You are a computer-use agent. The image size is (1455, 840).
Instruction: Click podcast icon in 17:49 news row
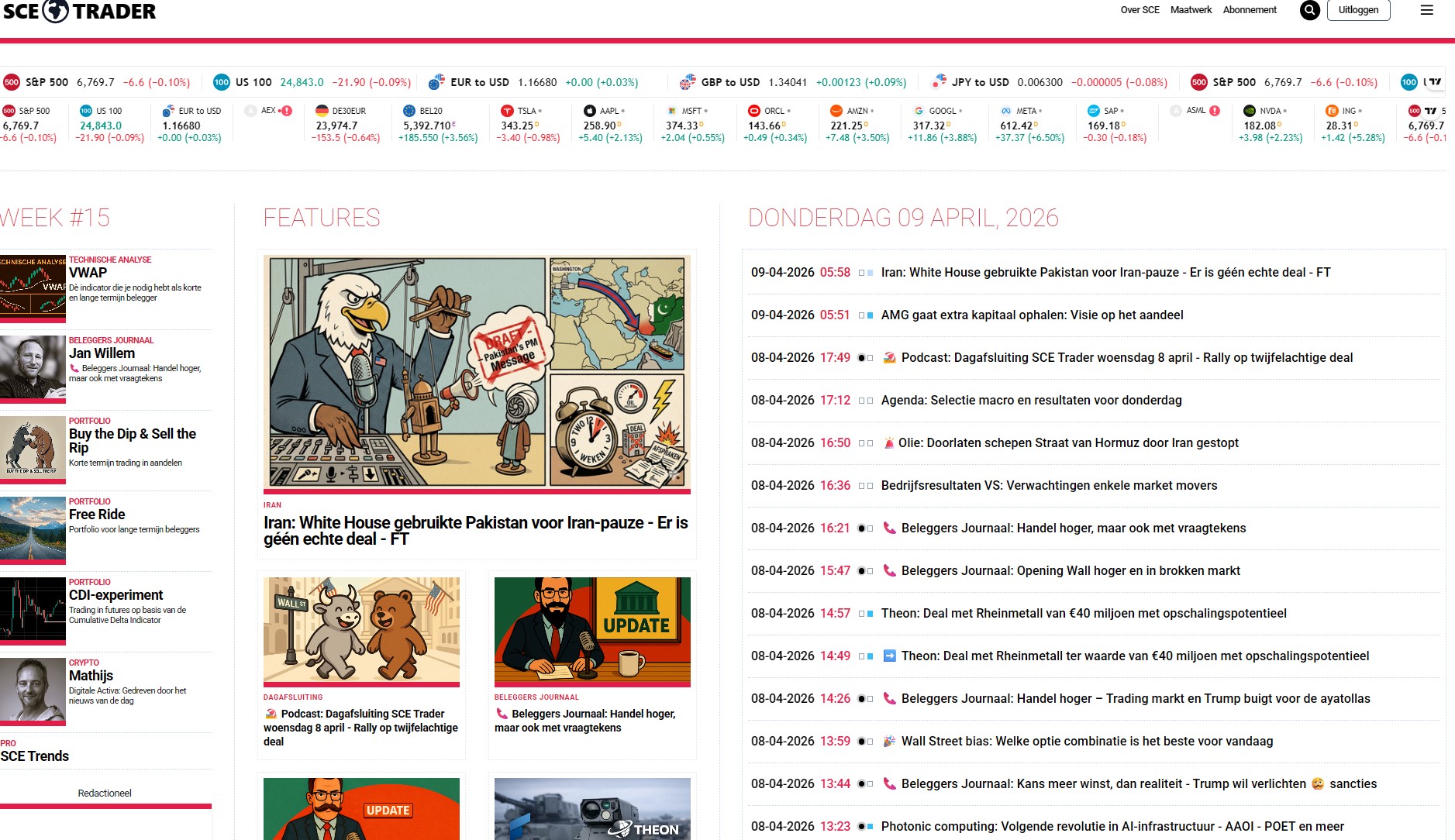(889, 357)
